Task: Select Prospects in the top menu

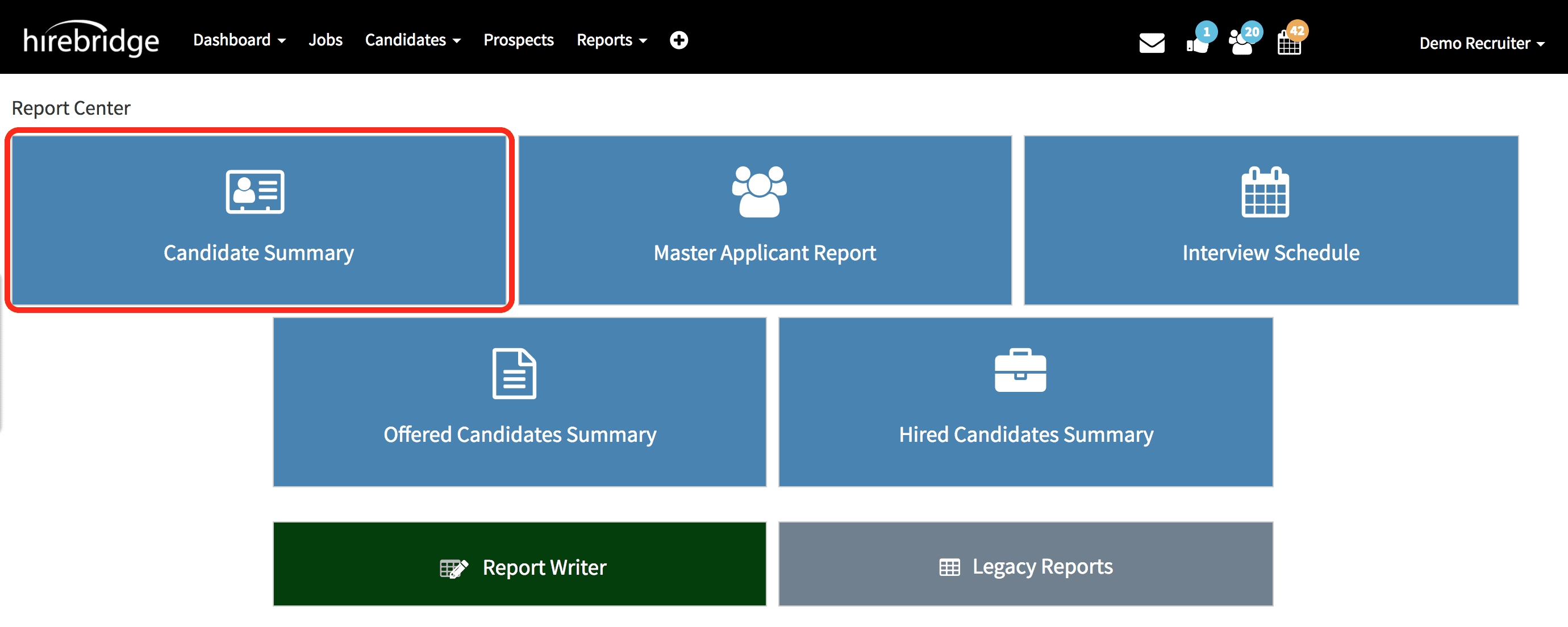Action: (519, 40)
